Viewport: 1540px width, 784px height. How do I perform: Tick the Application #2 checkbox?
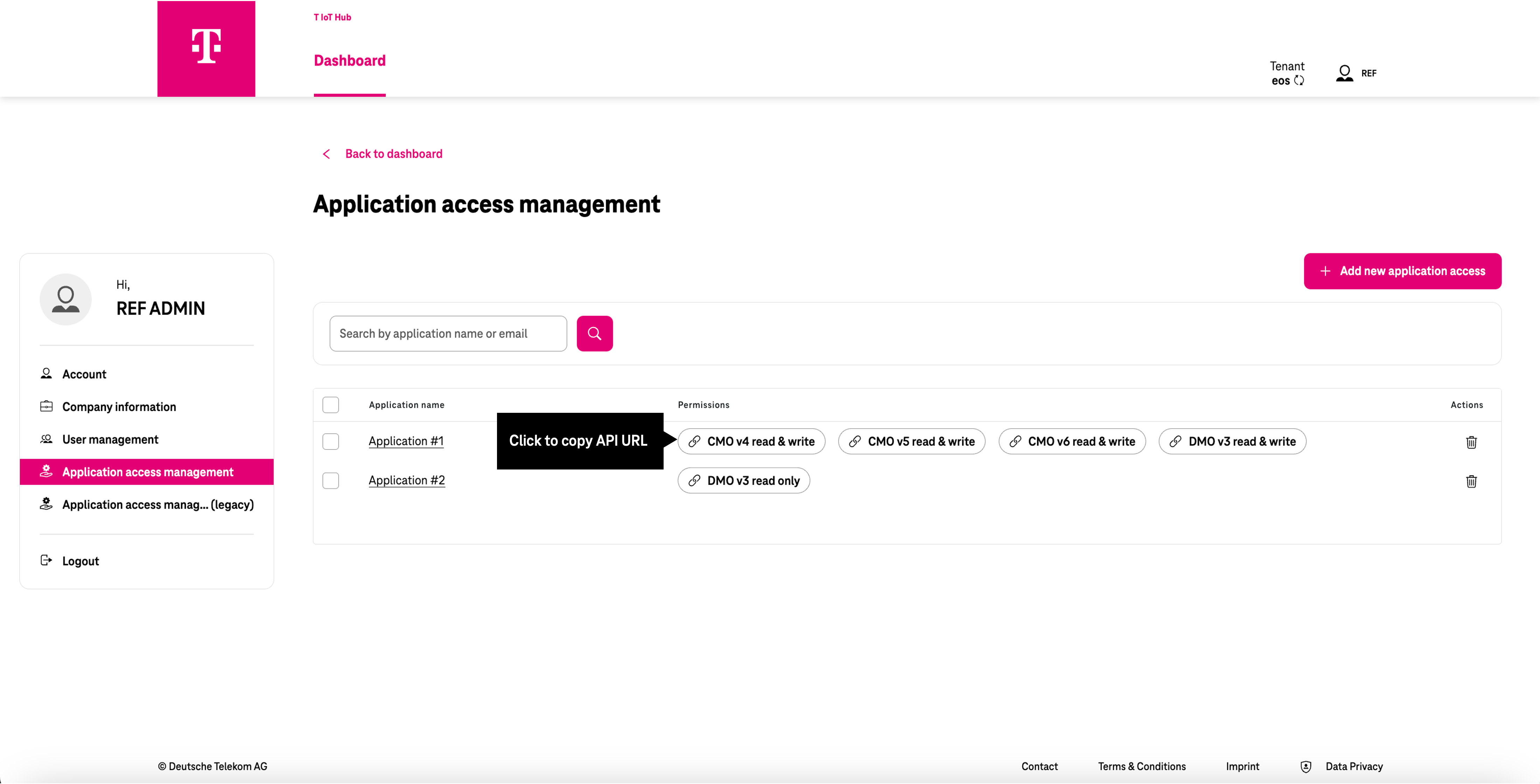pos(331,480)
